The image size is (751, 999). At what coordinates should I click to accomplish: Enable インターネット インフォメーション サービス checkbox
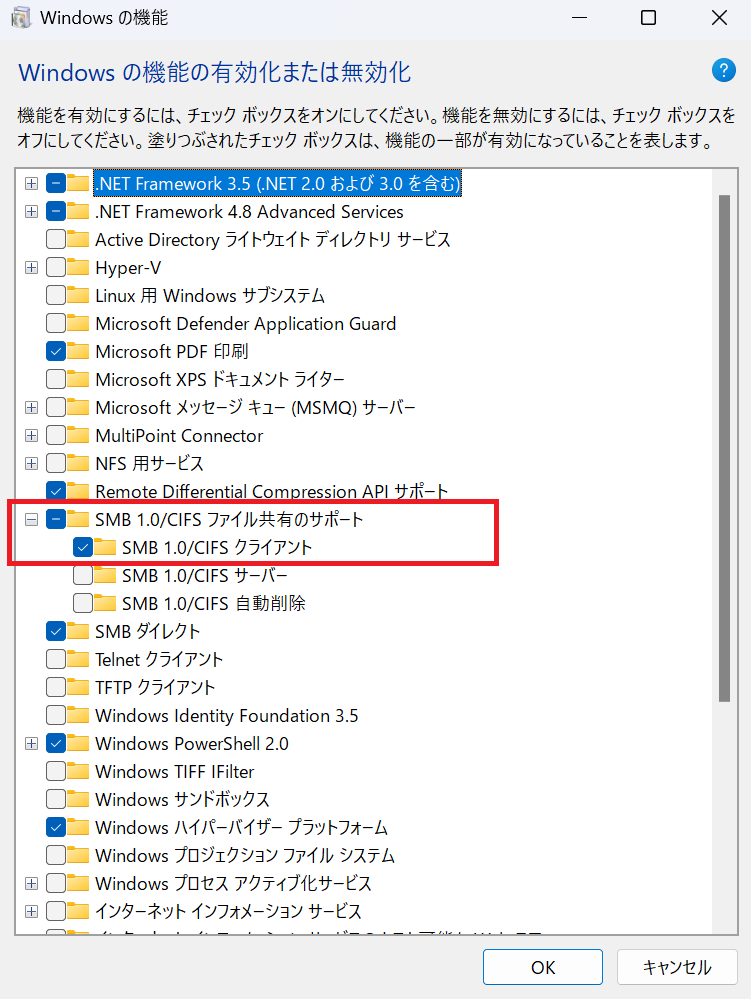click(x=56, y=912)
